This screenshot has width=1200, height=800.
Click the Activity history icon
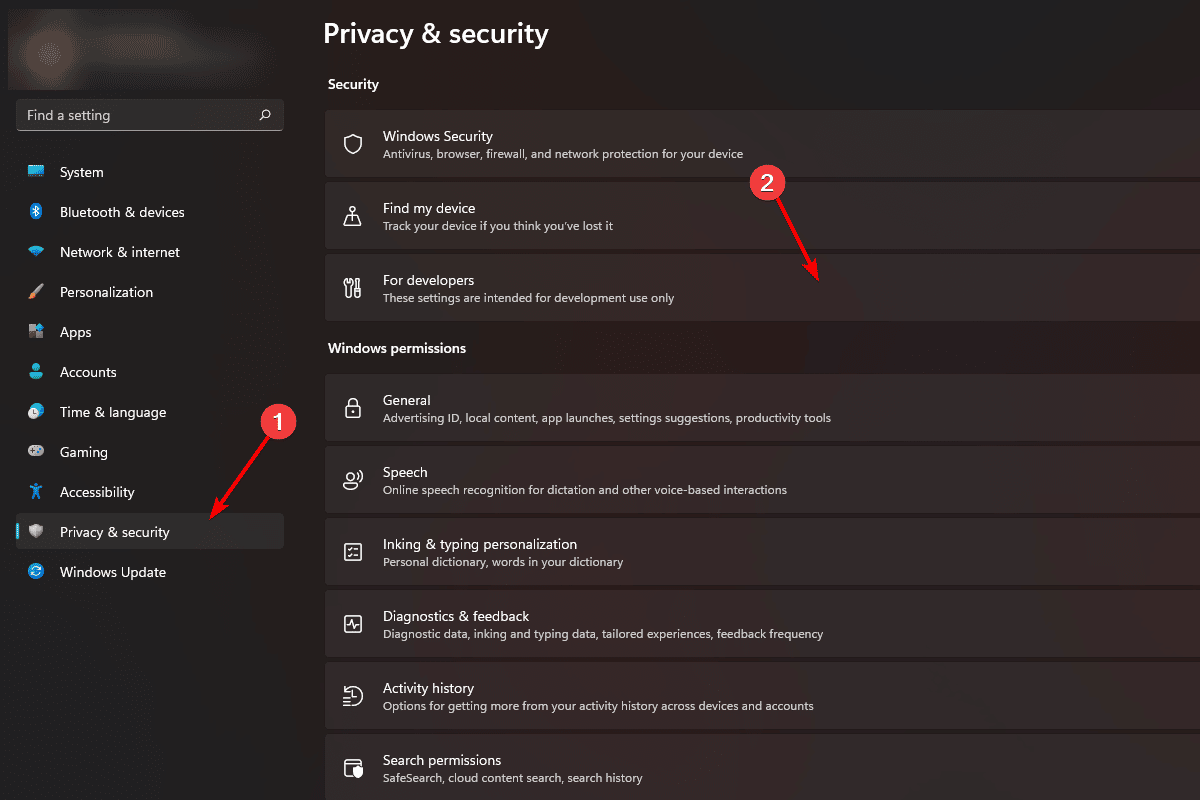352,695
